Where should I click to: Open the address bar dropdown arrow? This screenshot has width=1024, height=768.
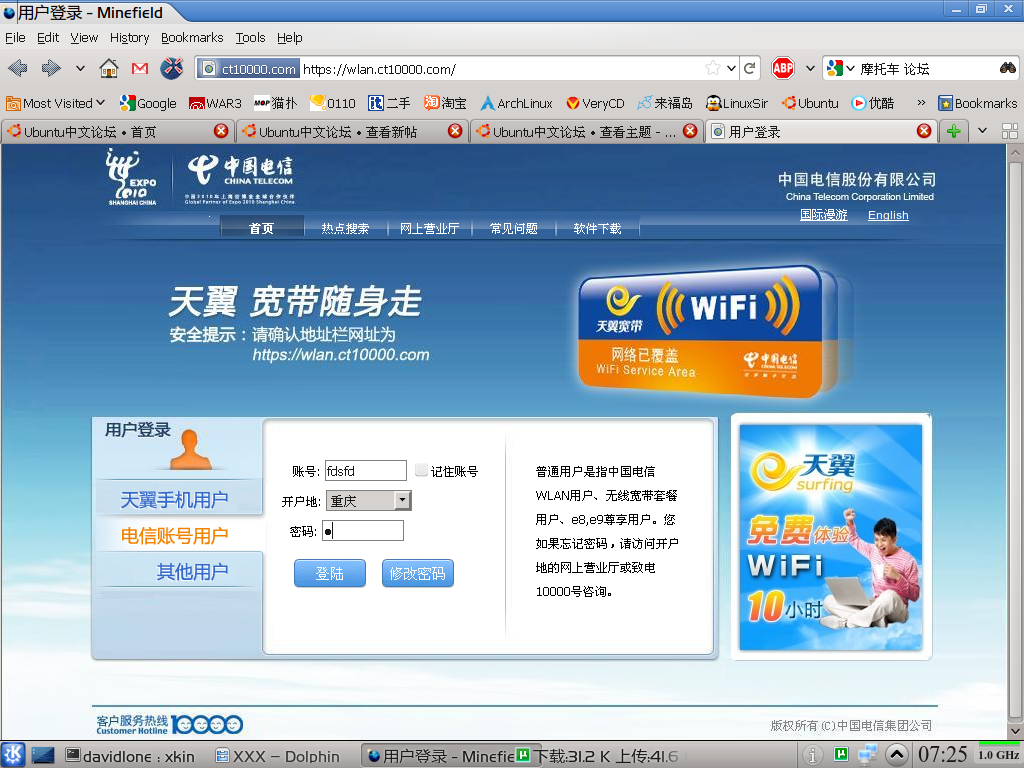pyautogui.click(x=731, y=68)
